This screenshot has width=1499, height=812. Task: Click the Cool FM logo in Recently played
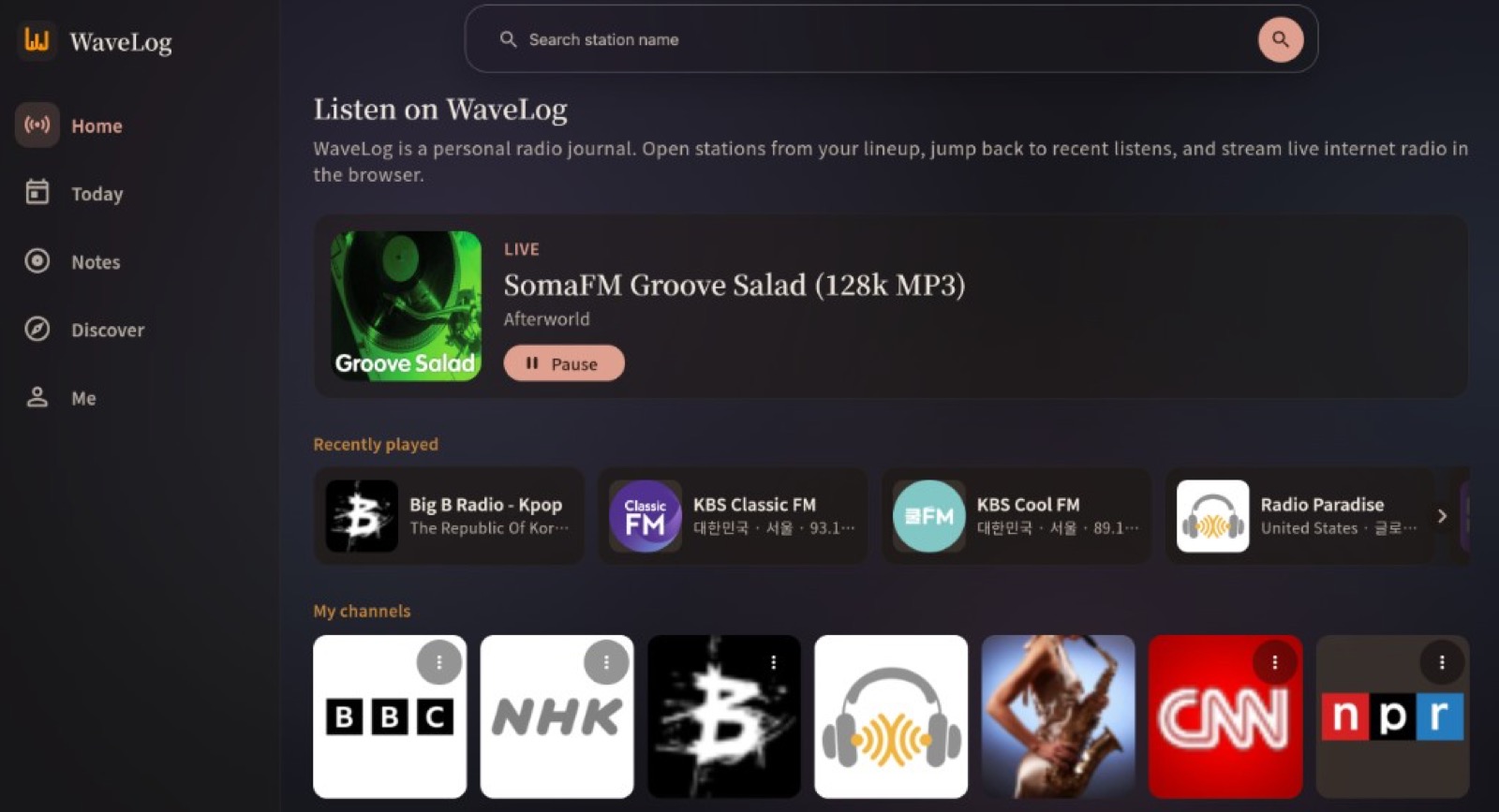(929, 516)
